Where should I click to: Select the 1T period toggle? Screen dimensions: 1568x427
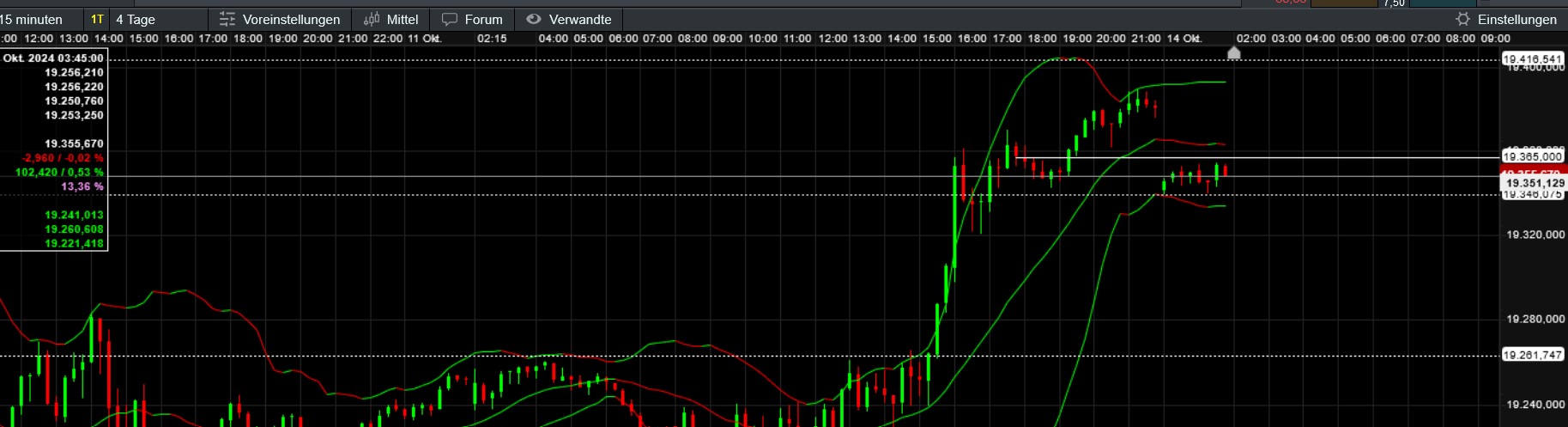[x=97, y=19]
